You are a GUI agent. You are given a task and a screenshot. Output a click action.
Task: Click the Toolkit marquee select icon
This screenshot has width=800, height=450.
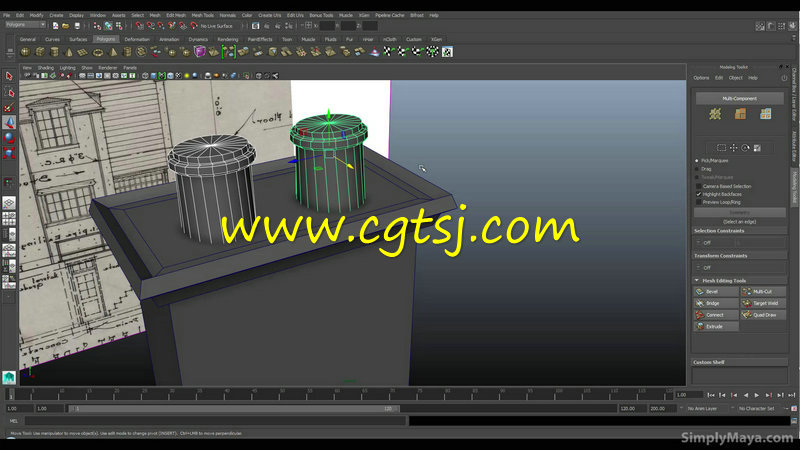pyautogui.click(x=721, y=148)
